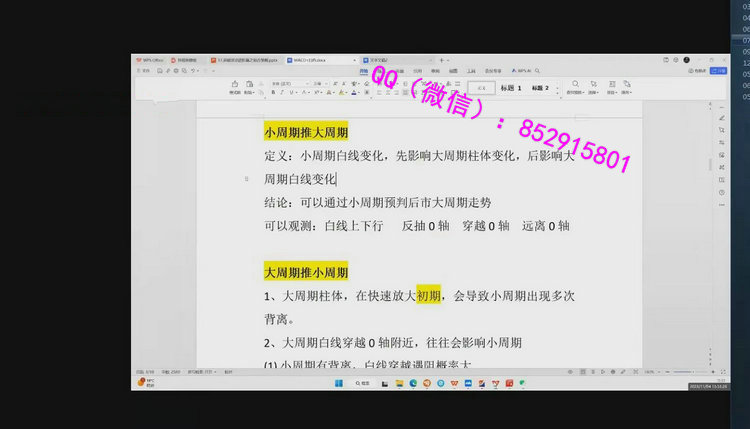
Task: Switch to the pptx presentation tab
Action: 245,60
